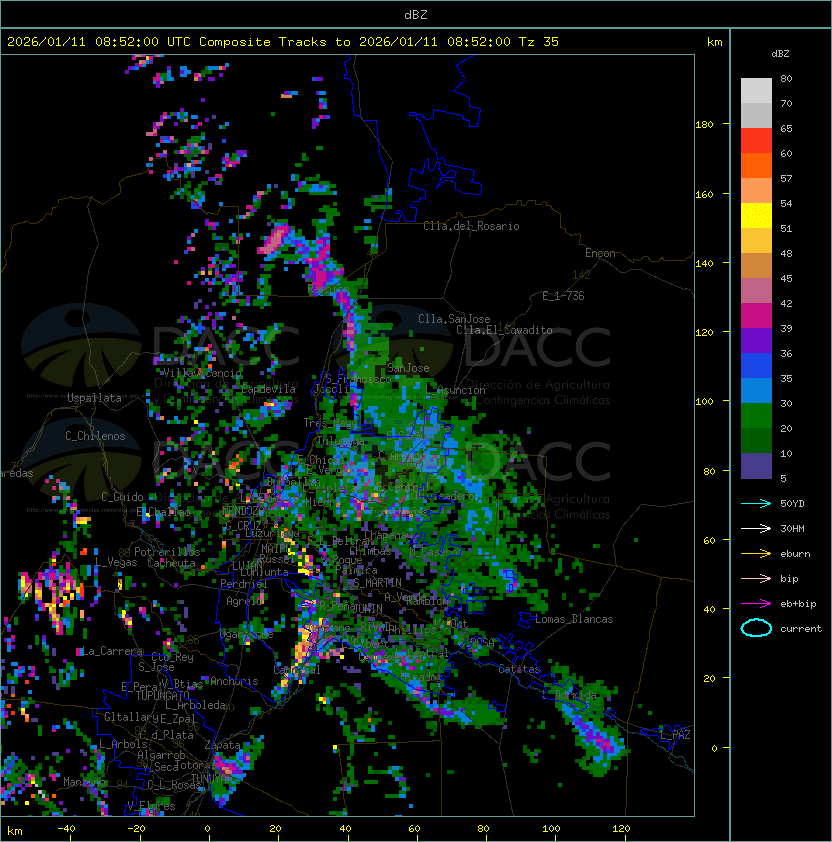Click the cyan current ellipse symbol
Screen dimensions: 832x842
pyautogui.click(x=756, y=628)
